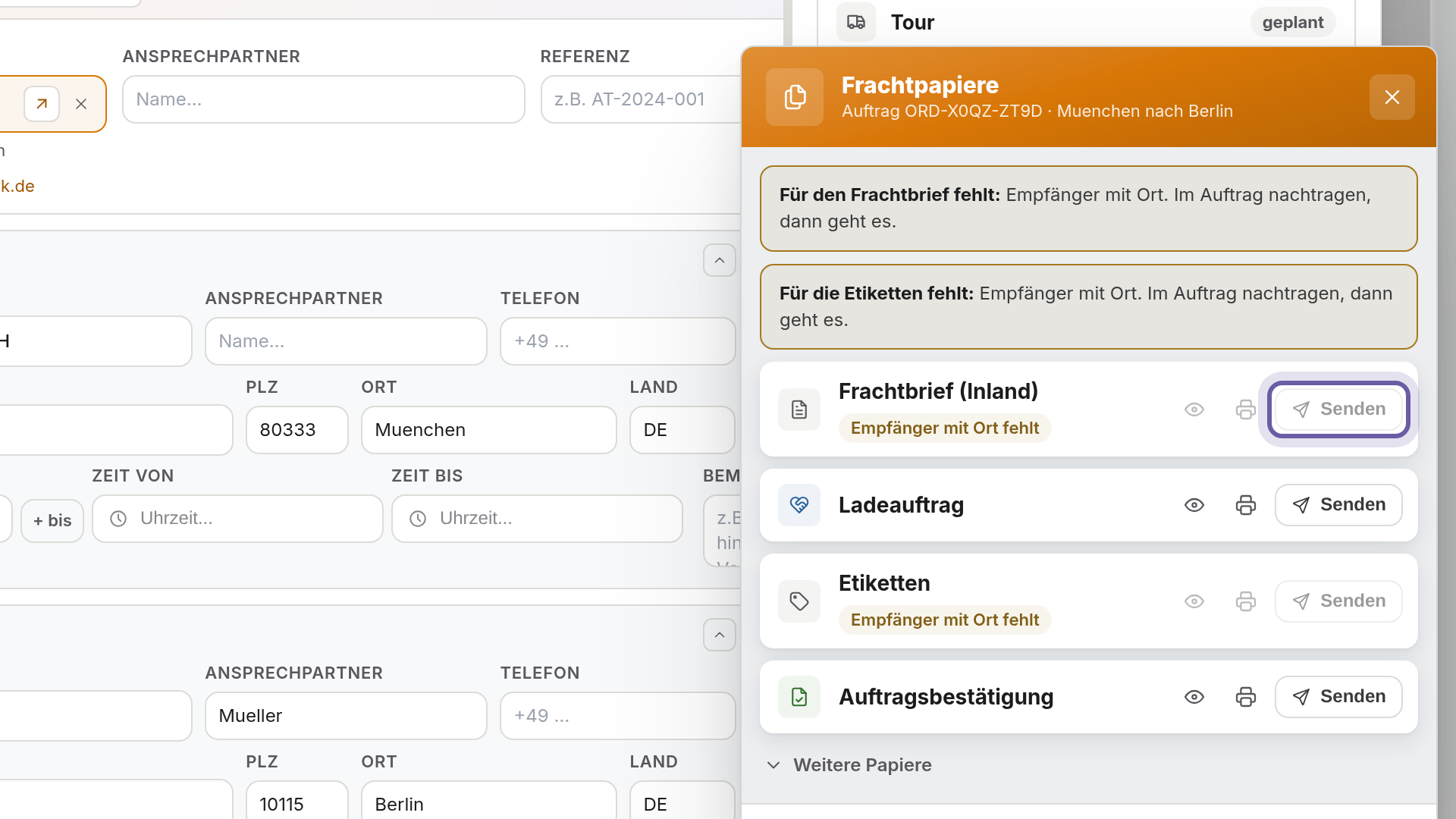Screen dimensions: 1456x819
Task: Preview the Etiketten document
Action: 1194,601
